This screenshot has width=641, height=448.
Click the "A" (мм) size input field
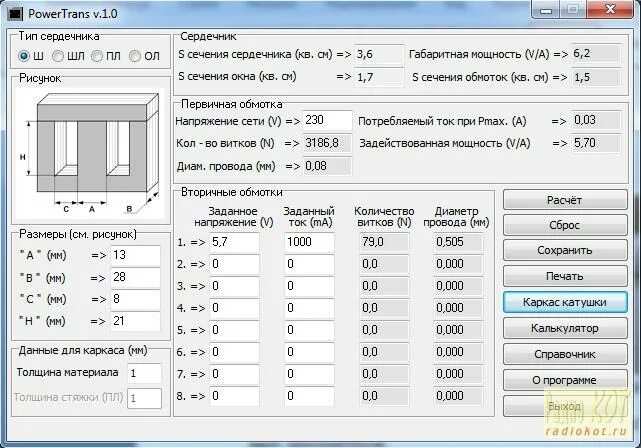[x=135, y=256]
